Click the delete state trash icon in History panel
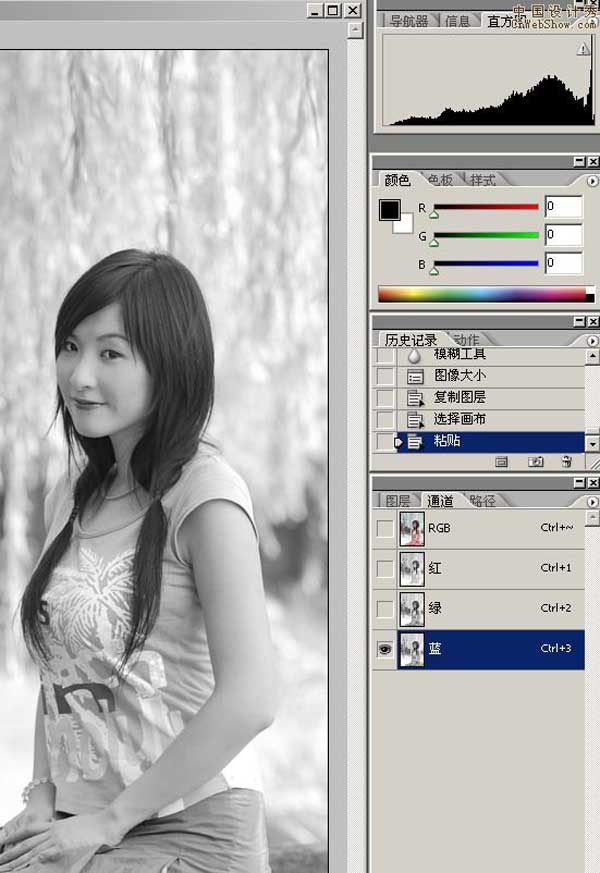The image size is (600, 873). [566, 462]
